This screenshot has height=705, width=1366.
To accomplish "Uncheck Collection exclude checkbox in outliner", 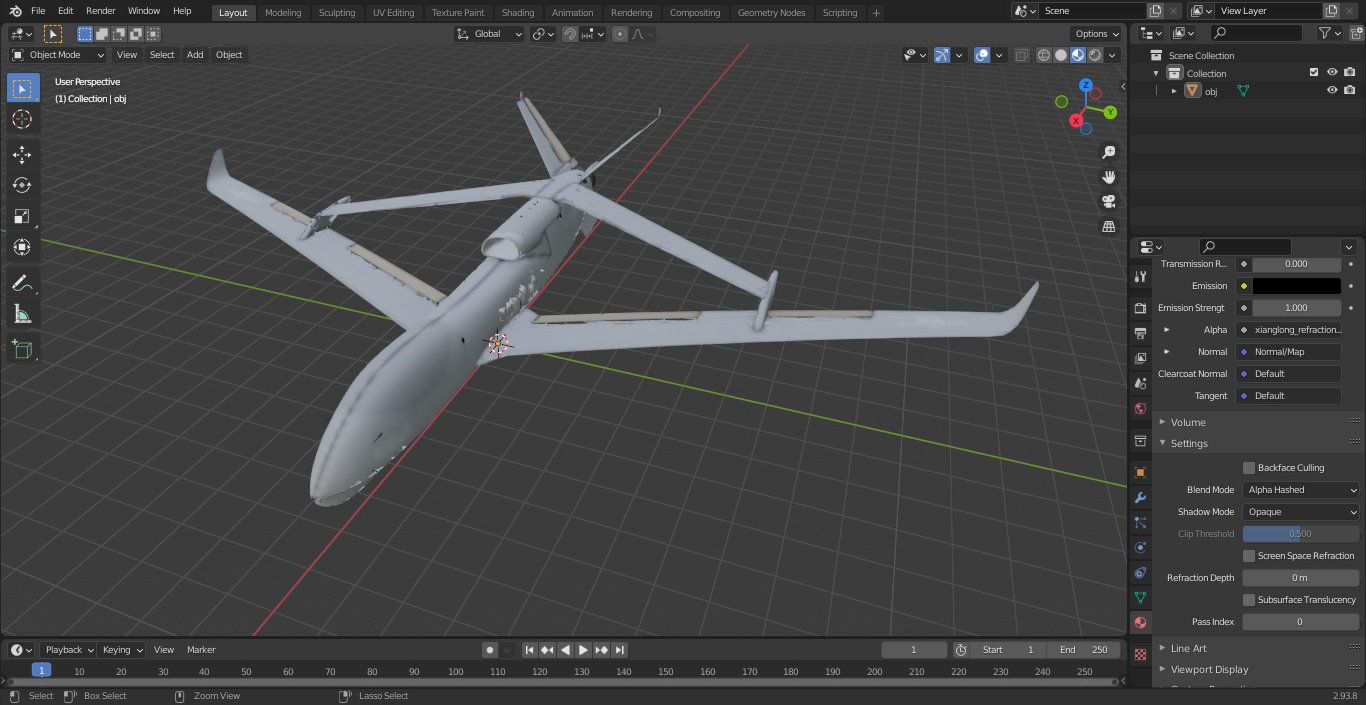I will pos(1314,72).
